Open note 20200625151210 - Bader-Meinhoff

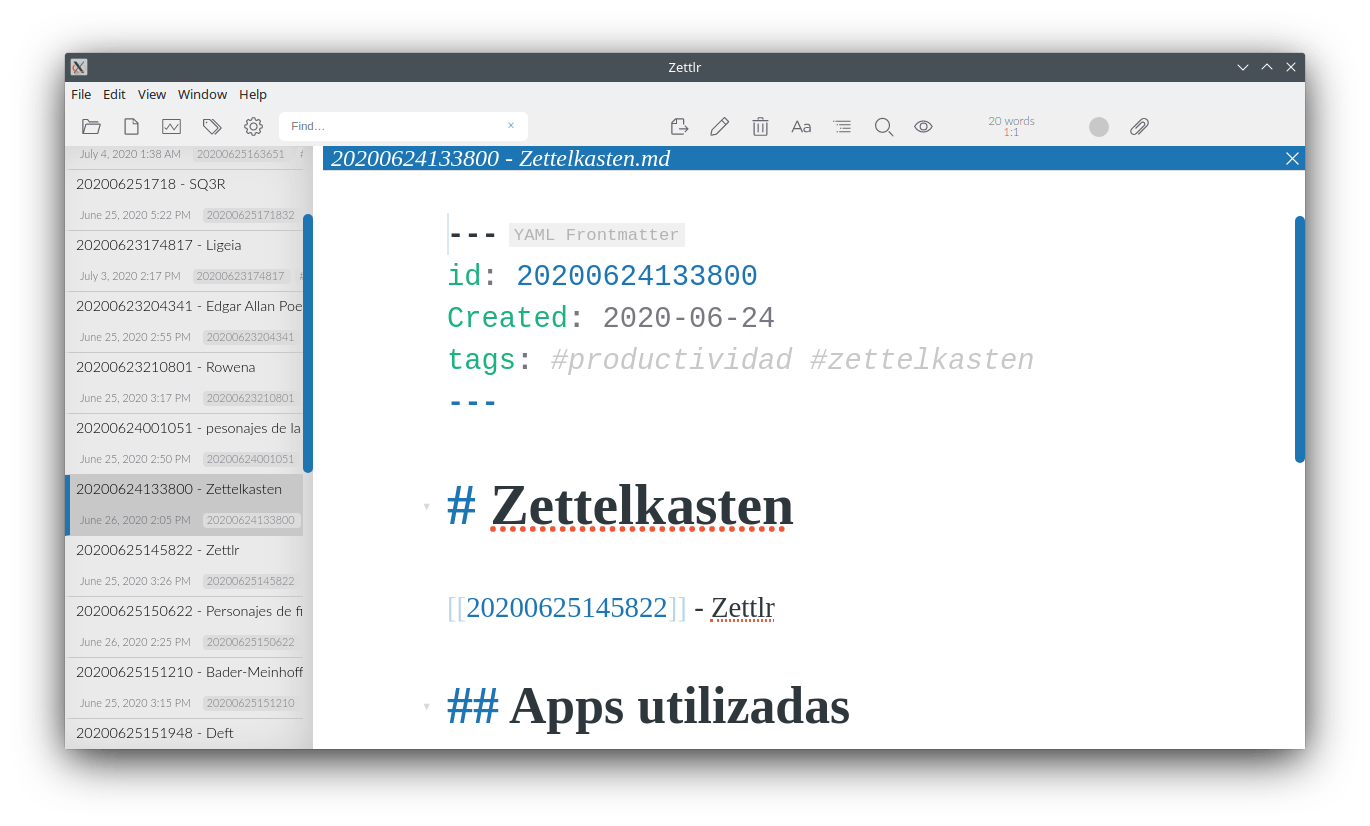pos(184,688)
